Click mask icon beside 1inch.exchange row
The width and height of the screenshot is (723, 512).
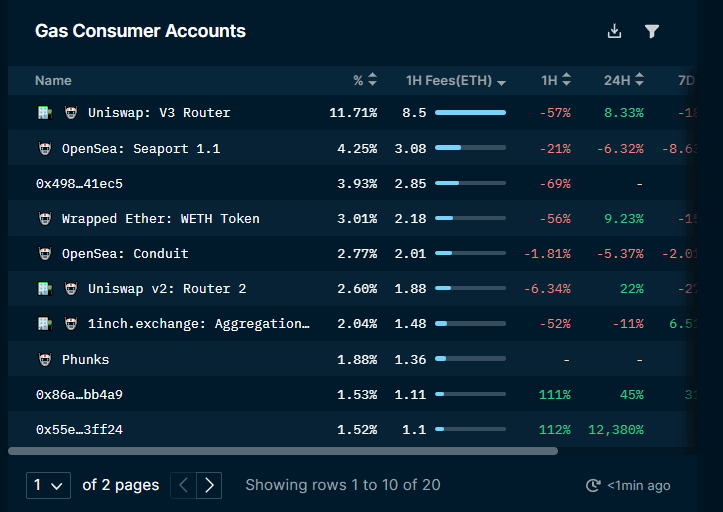tap(71, 324)
